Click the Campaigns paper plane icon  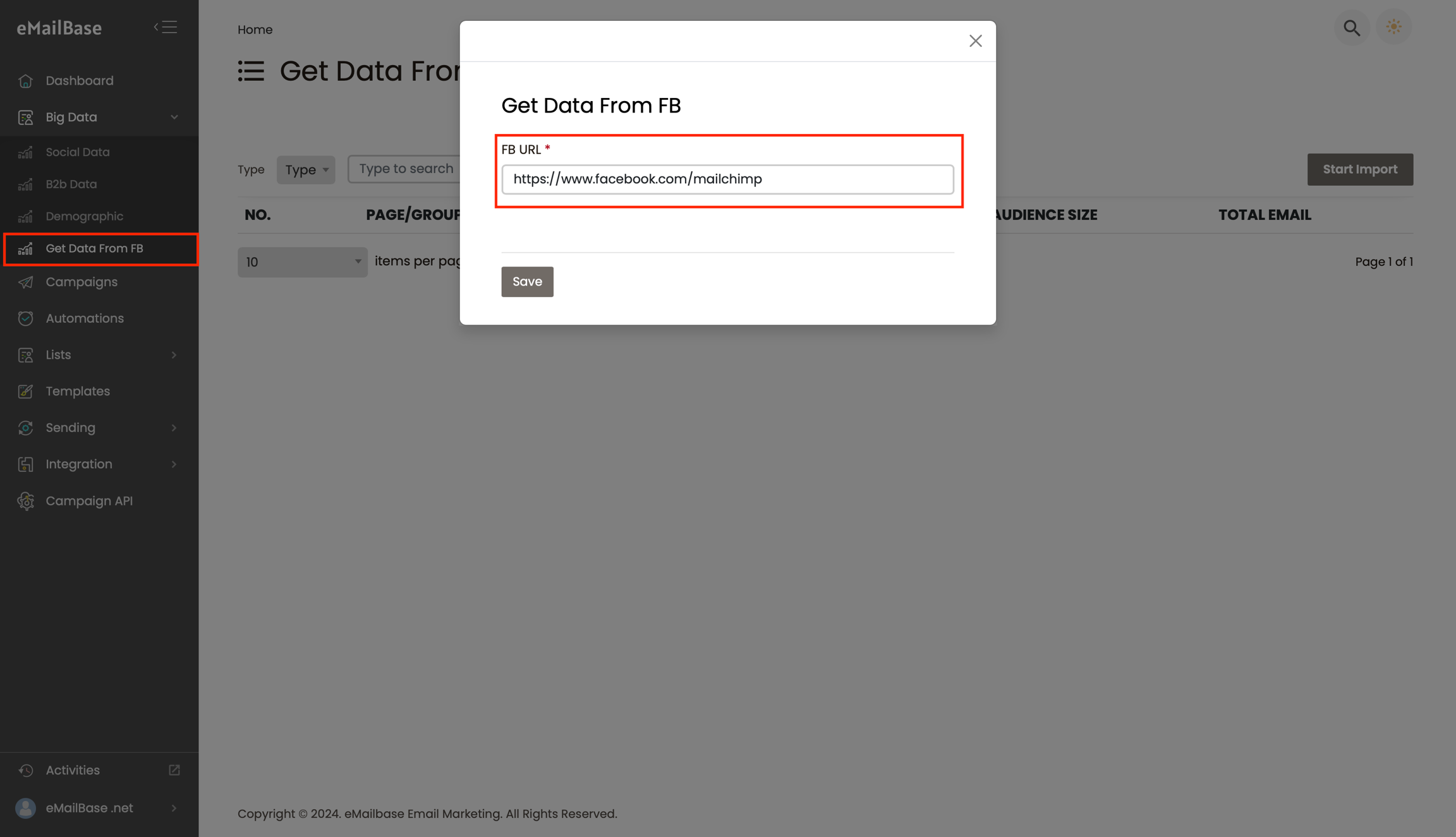[26, 282]
